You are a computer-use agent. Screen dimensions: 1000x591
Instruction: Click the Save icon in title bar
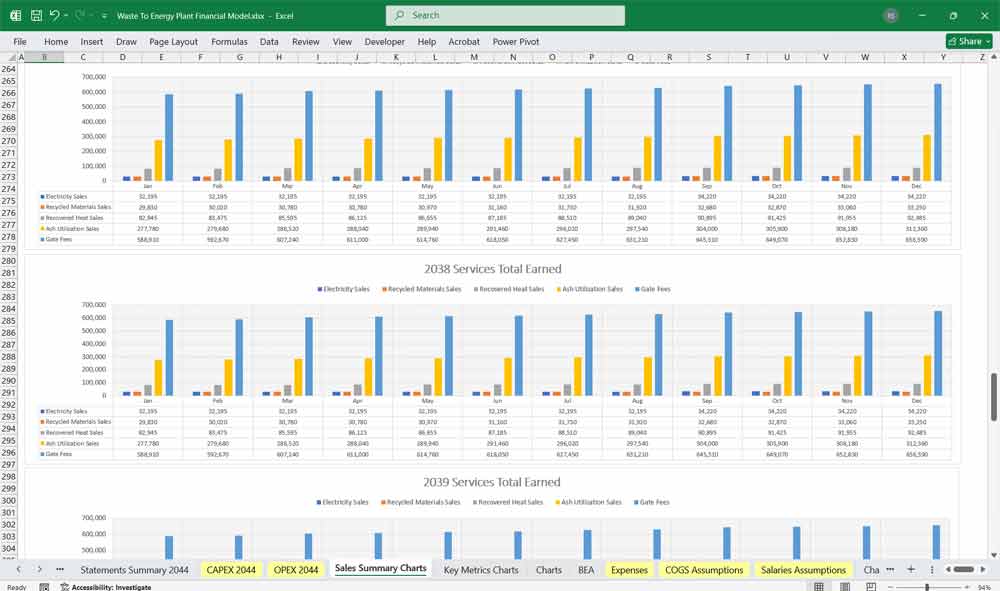click(x=36, y=16)
